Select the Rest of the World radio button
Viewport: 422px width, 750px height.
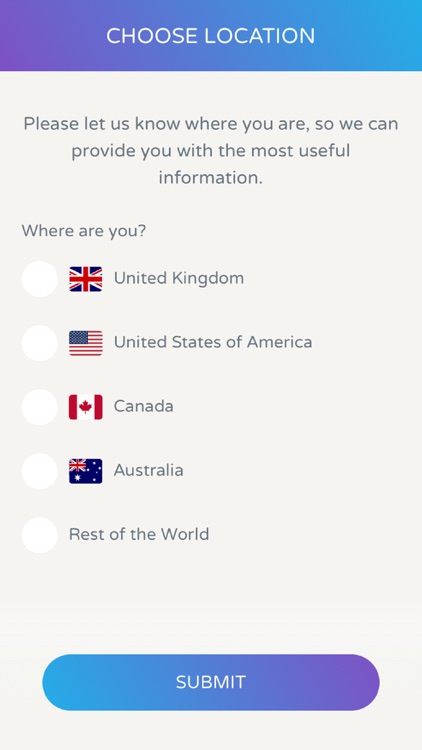40,535
